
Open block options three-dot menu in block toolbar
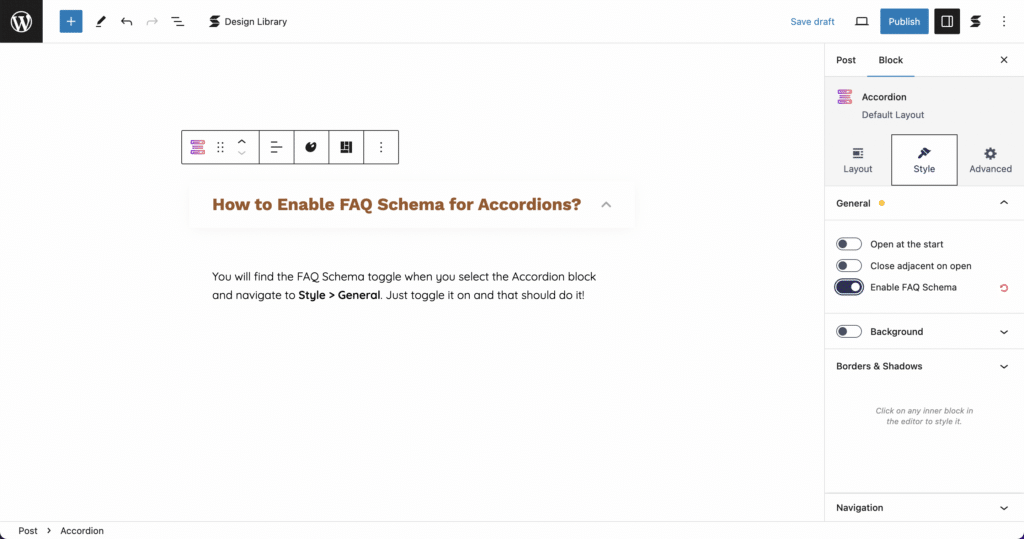(x=381, y=147)
